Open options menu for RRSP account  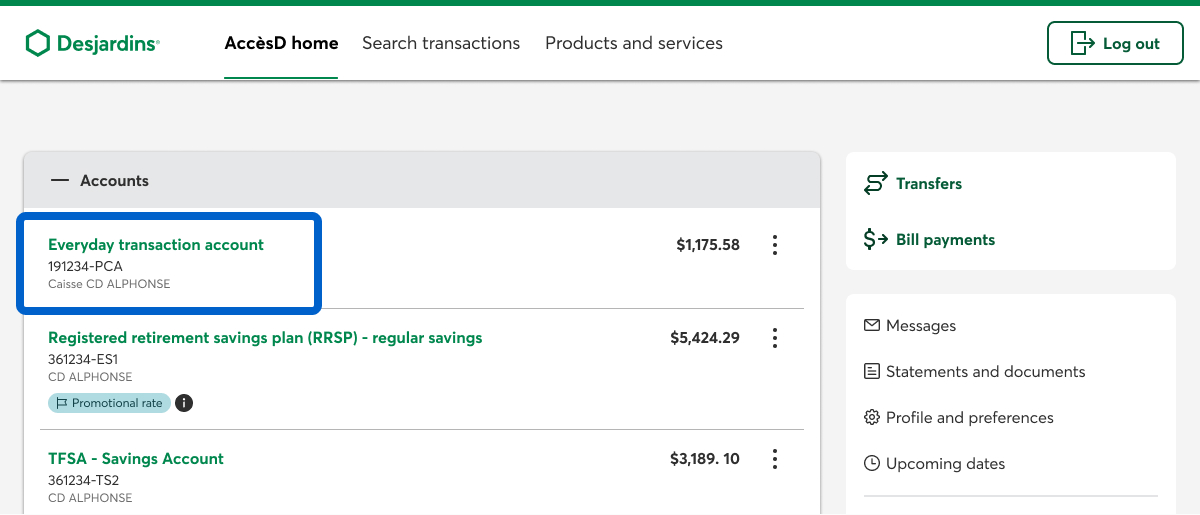[x=775, y=338]
